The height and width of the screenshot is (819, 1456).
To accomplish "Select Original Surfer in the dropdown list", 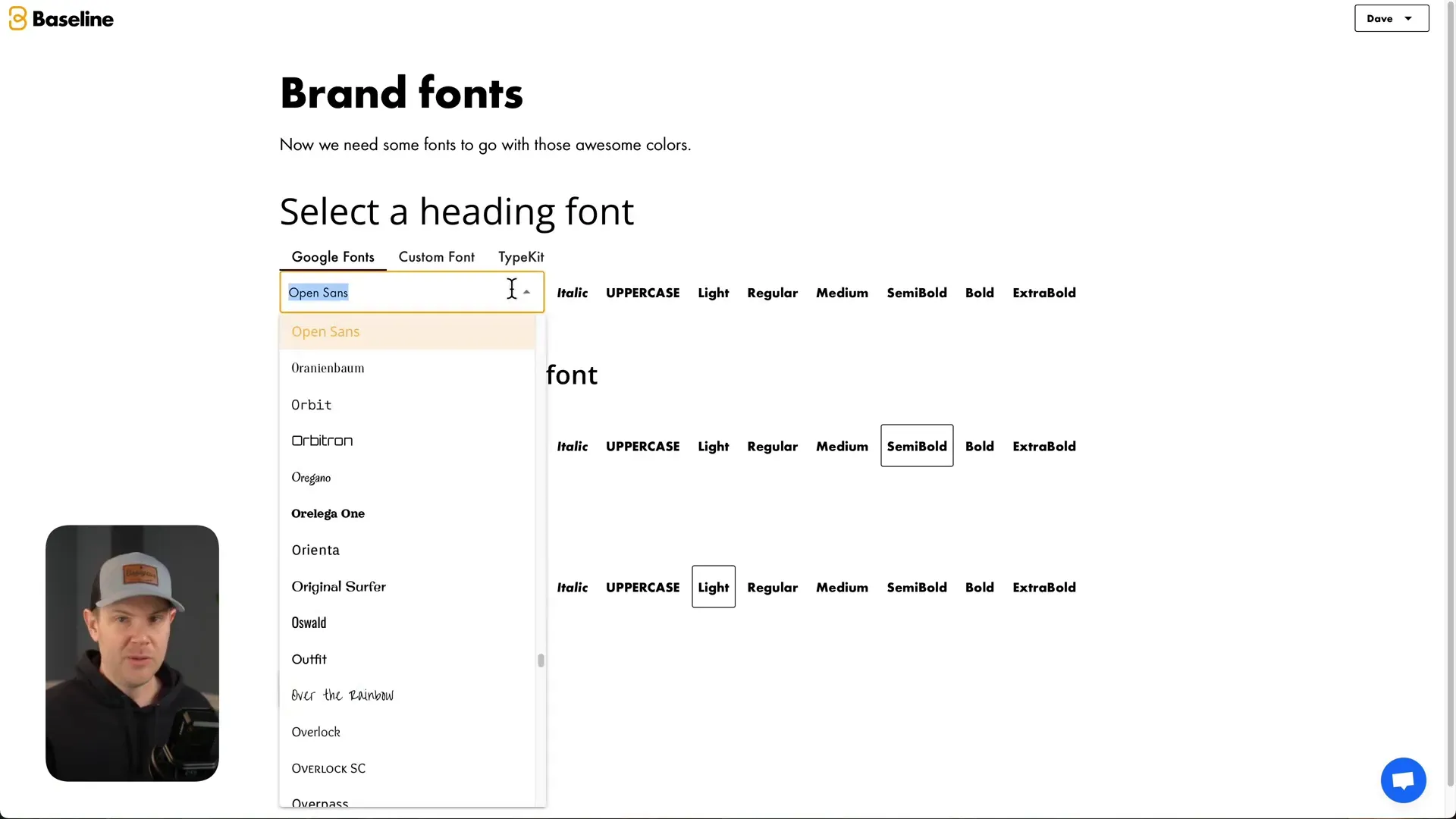I will coord(407,586).
